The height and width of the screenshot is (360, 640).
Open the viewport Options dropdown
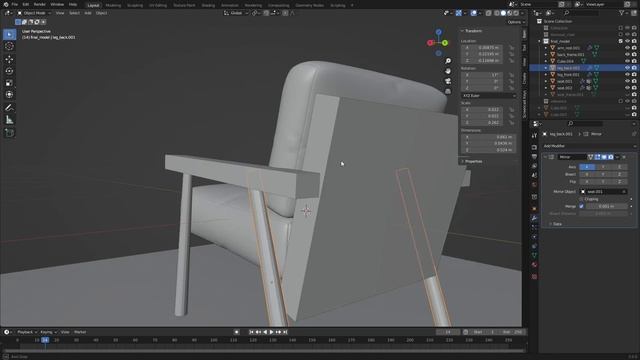click(515, 22)
